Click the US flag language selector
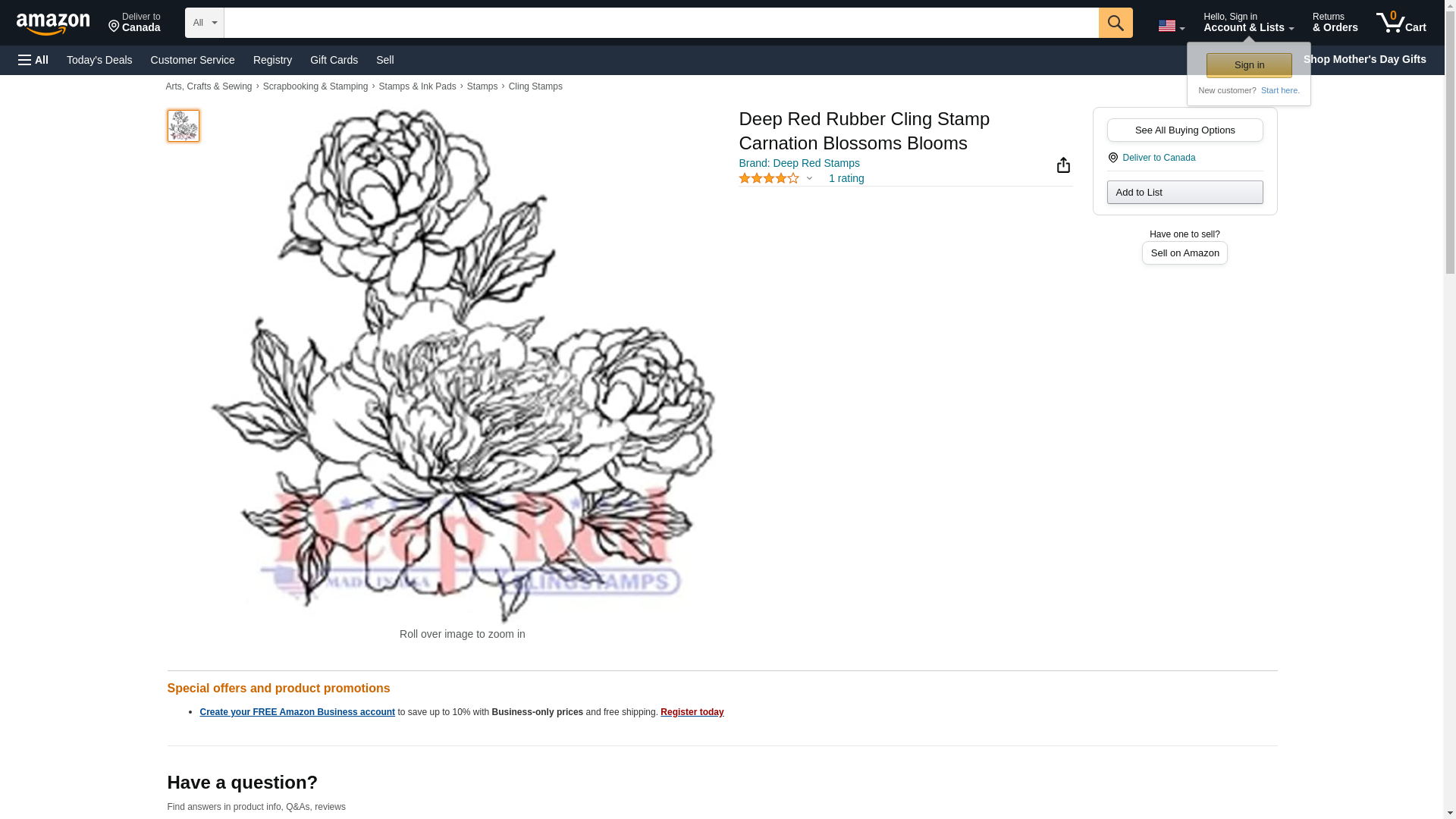 (1171, 26)
